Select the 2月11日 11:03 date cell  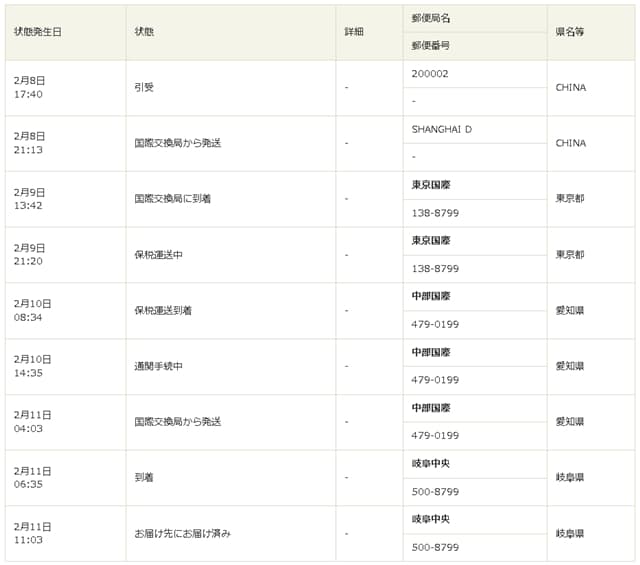point(66,534)
